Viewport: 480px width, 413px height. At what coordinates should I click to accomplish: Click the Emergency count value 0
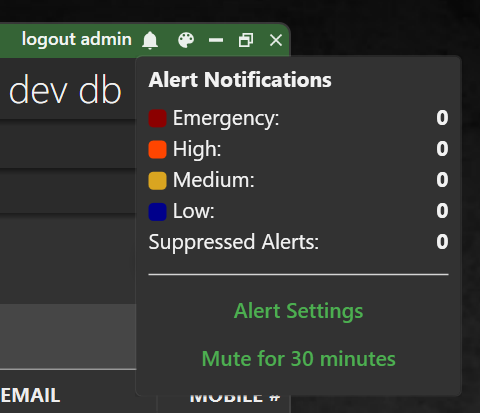pyautogui.click(x=442, y=118)
